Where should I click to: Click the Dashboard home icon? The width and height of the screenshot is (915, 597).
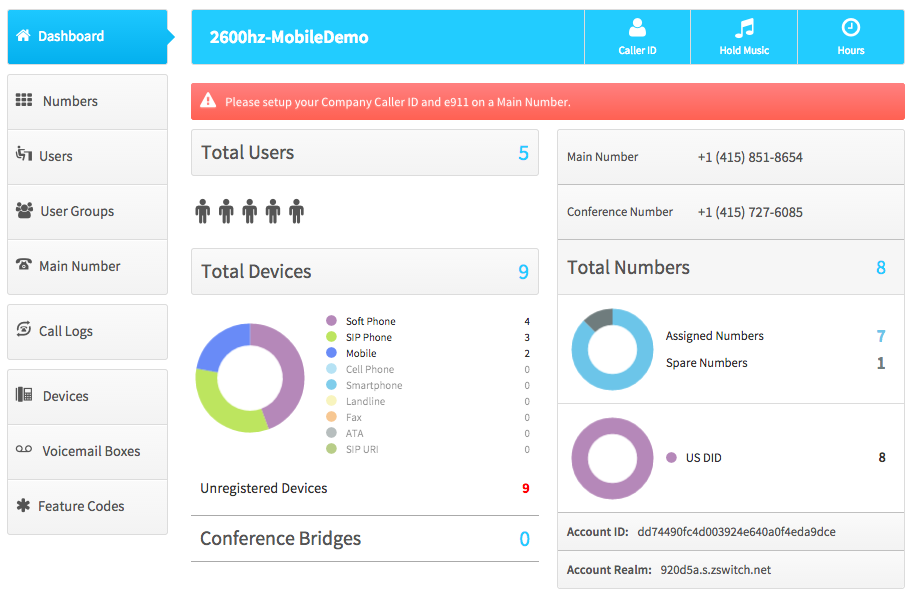click(23, 36)
